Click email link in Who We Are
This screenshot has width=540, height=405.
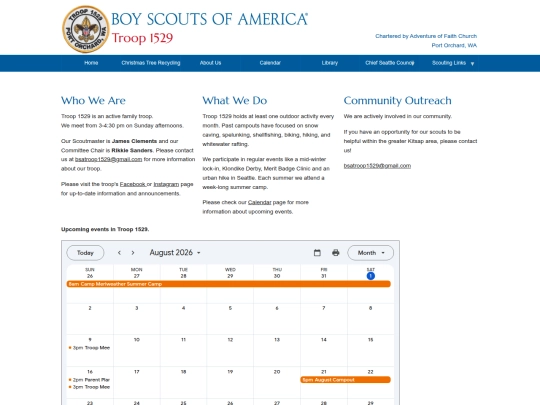(x=108, y=159)
